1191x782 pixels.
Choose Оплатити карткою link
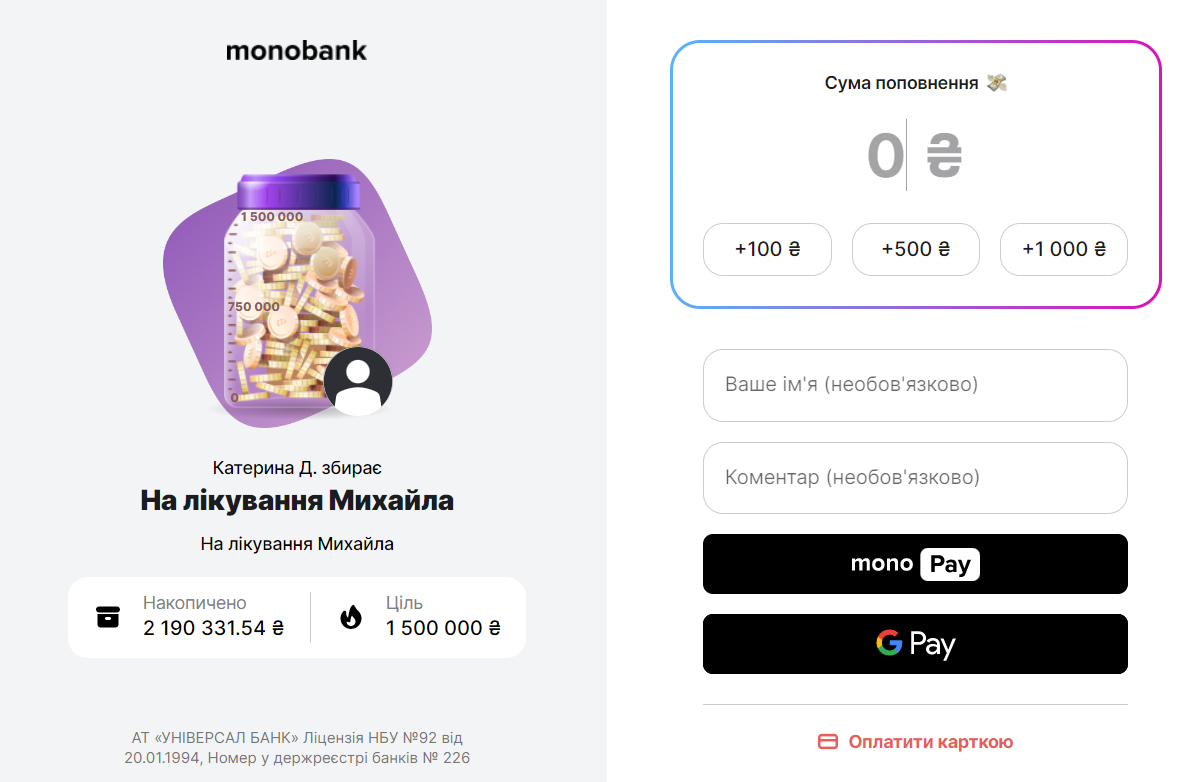(x=930, y=742)
